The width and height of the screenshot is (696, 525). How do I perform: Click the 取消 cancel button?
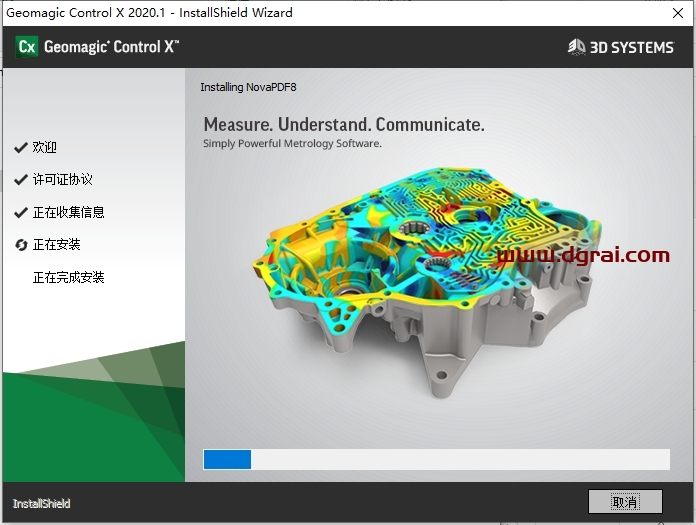(x=625, y=502)
